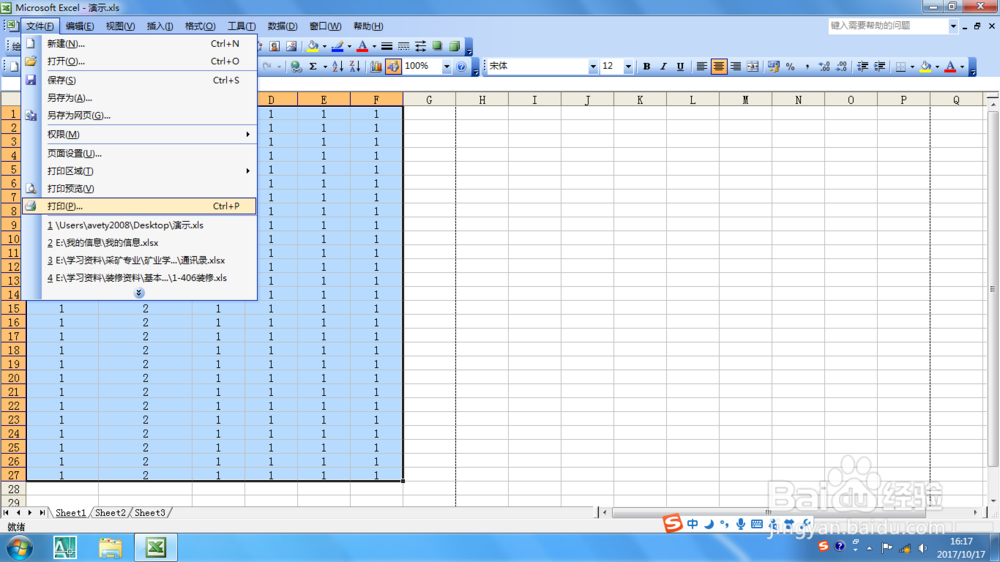Switch to Sheet3 tab
Screen dimensions: 1000x562
150,513
